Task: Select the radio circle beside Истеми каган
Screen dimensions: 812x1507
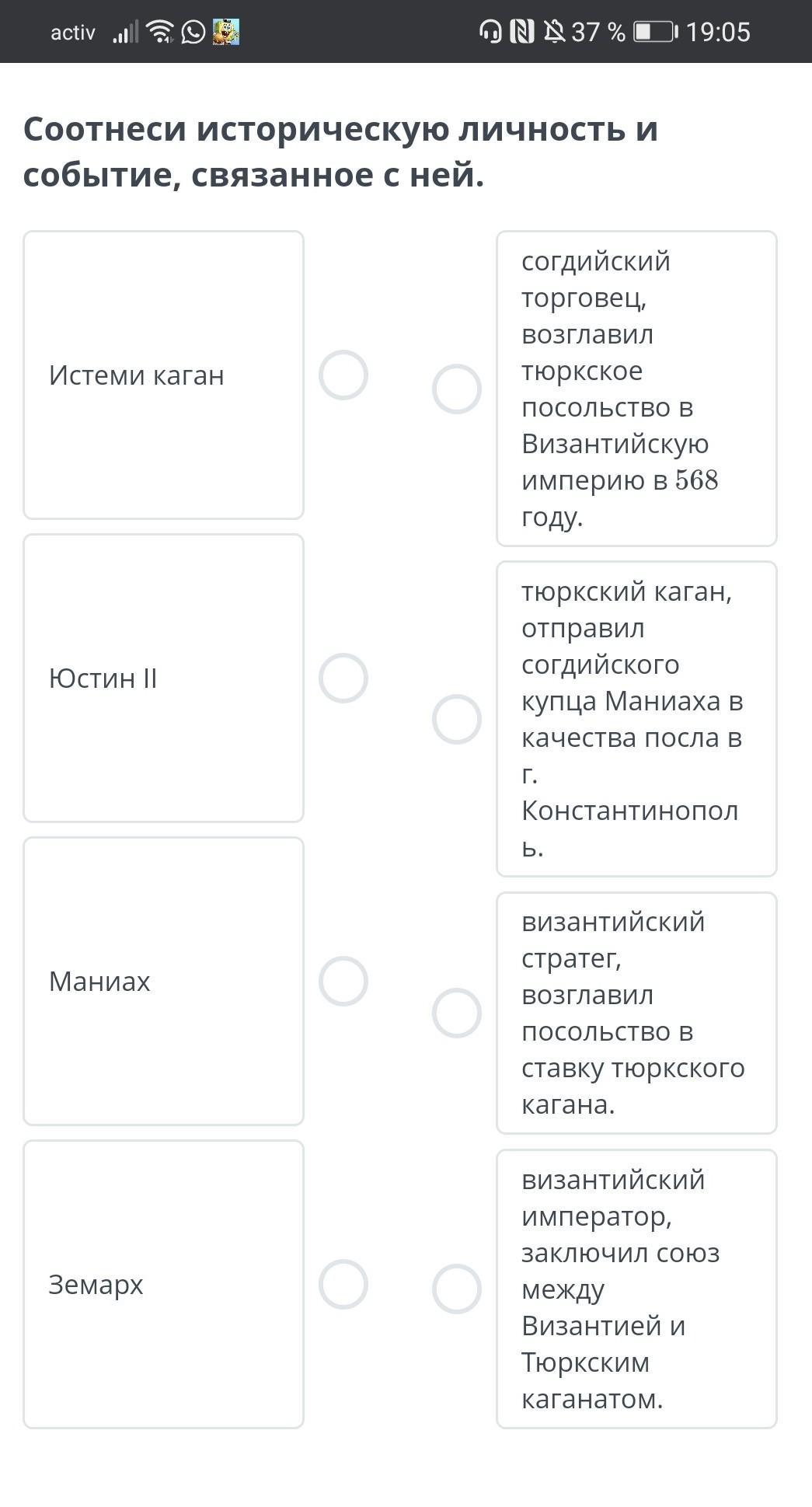Action: pyautogui.click(x=343, y=375)
